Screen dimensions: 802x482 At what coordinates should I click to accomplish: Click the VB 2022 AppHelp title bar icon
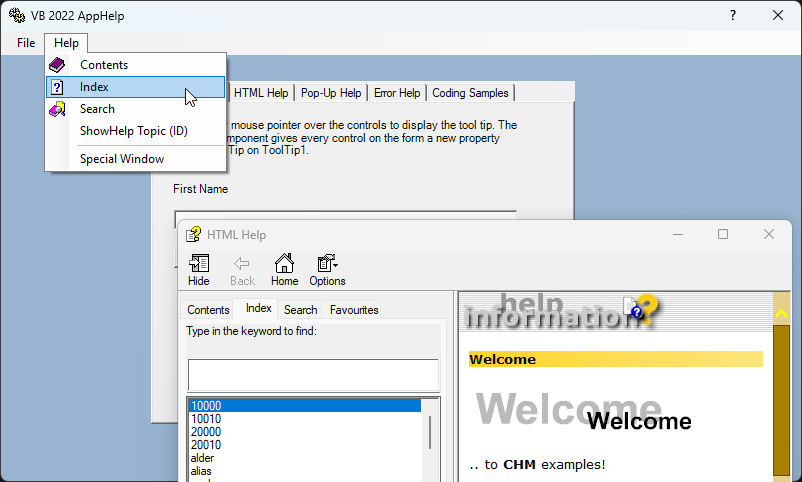click(17, 15)
